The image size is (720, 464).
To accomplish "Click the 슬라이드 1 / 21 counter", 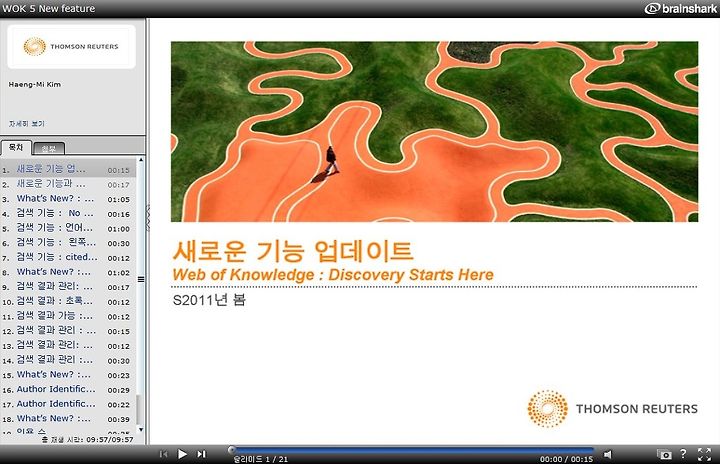I will tap(260, 459).
